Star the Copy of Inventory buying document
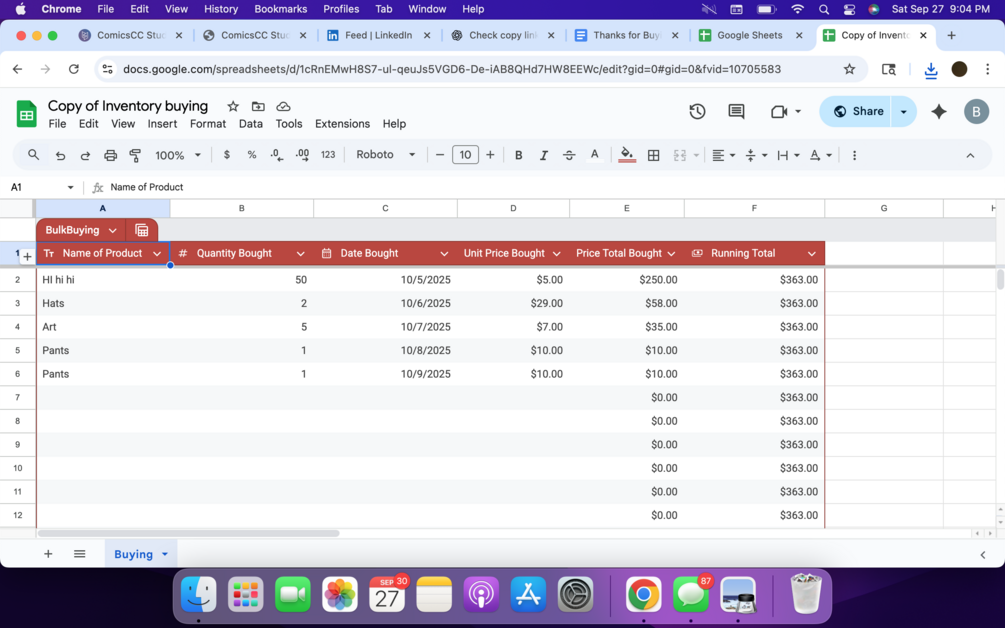1005x628 pixels. (233, 106)
